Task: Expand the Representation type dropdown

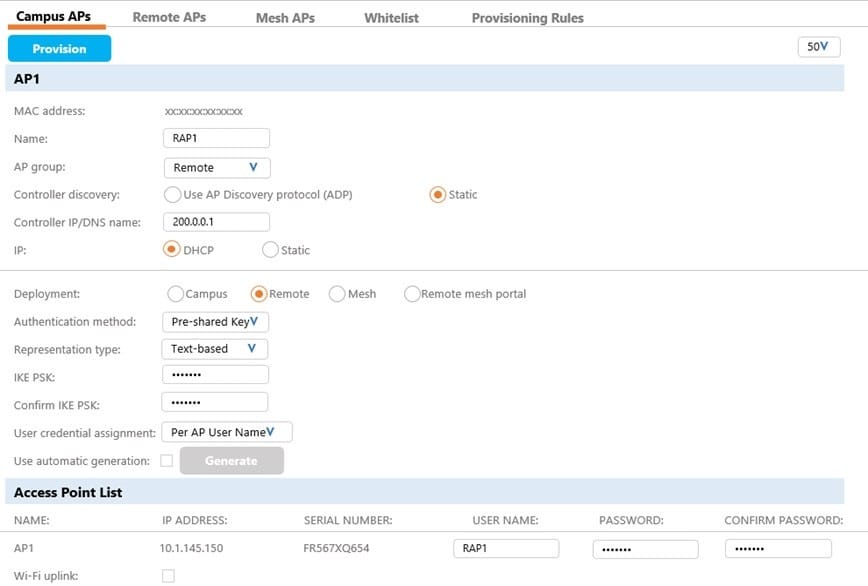Action: [214, 349]
